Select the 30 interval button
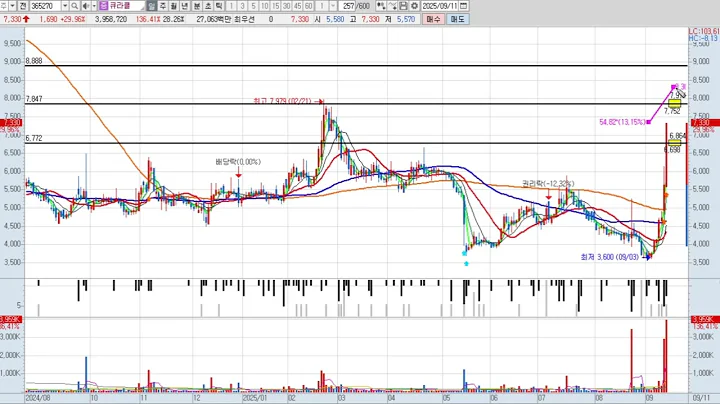 287,6
